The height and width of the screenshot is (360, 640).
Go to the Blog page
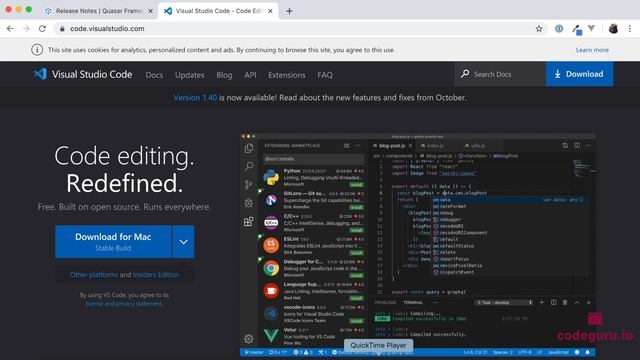[x=224, y=75]
